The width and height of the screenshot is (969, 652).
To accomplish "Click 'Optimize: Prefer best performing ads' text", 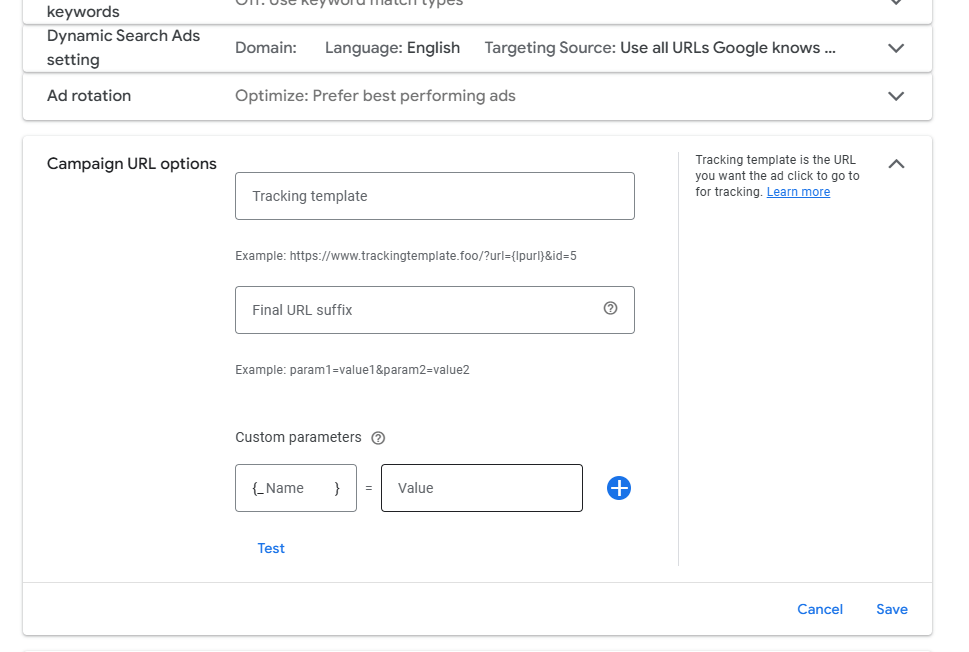I will [x=375, y=96].
